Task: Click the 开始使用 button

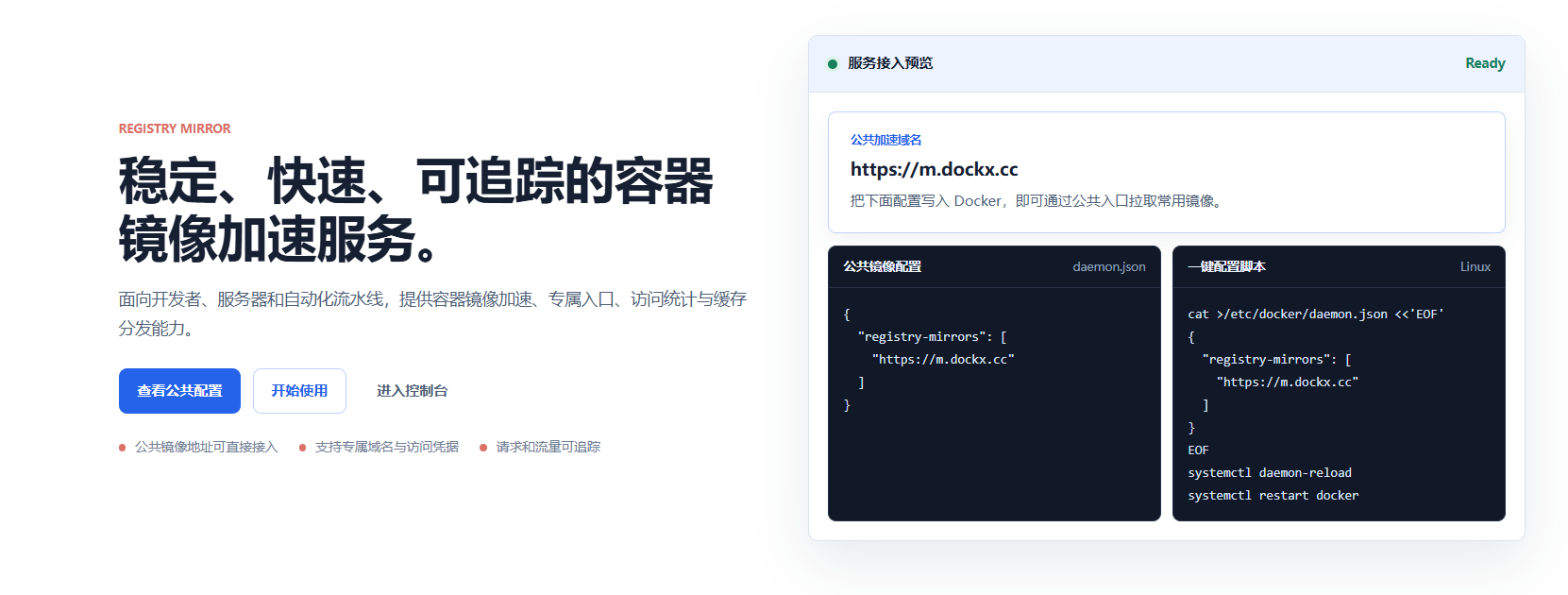Action: [299, 391]
